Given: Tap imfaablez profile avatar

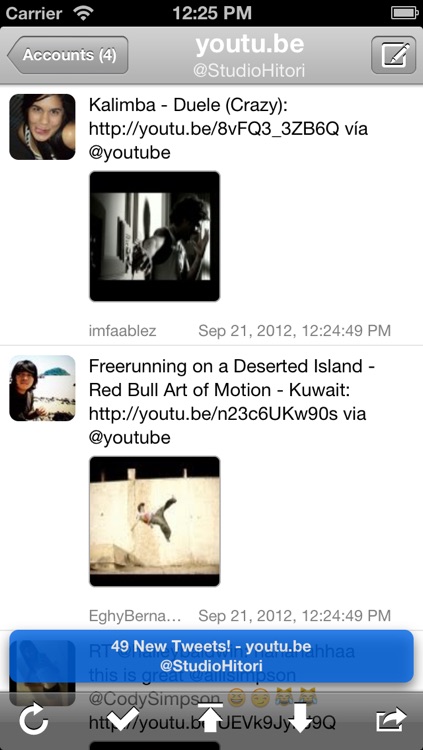Looking at the screenshot, I should (x=42, y=127).
